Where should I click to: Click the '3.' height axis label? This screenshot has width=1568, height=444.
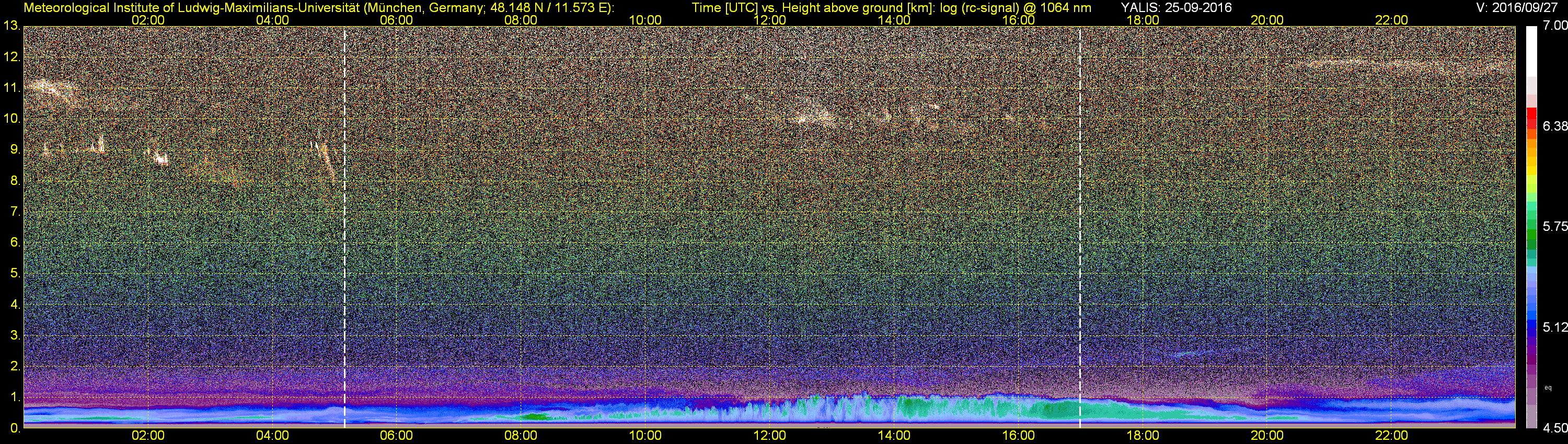coord(15,335)
